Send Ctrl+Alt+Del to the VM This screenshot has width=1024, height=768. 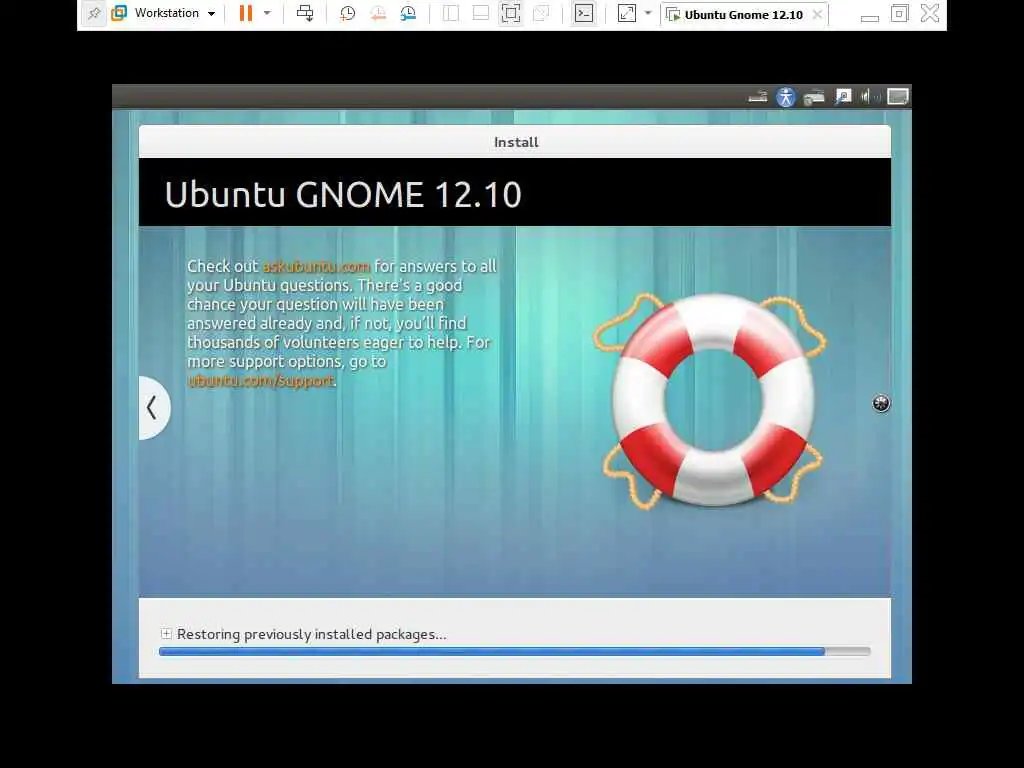tap(305, 13)
